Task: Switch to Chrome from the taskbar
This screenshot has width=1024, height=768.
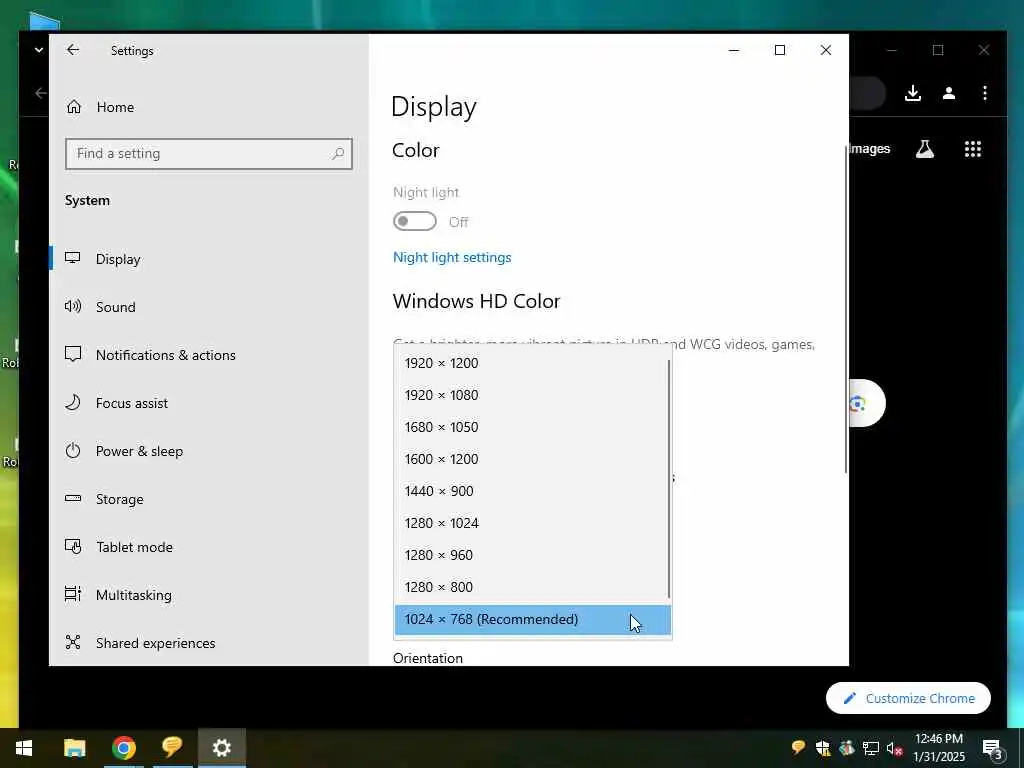Action: tap(123, 748)
